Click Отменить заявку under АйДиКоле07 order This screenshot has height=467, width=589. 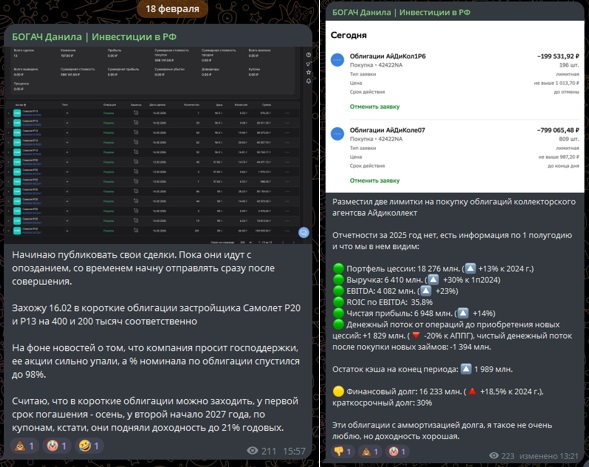tap(375, 181)
